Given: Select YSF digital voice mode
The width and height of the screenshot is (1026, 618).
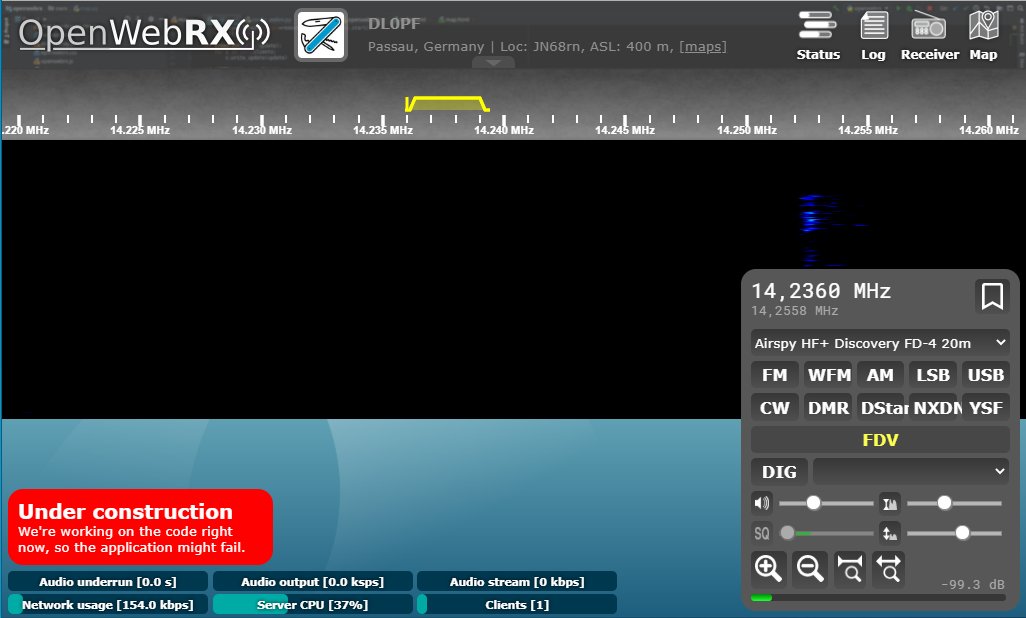Looking at the screenshot, I should [x=985, y=408].
